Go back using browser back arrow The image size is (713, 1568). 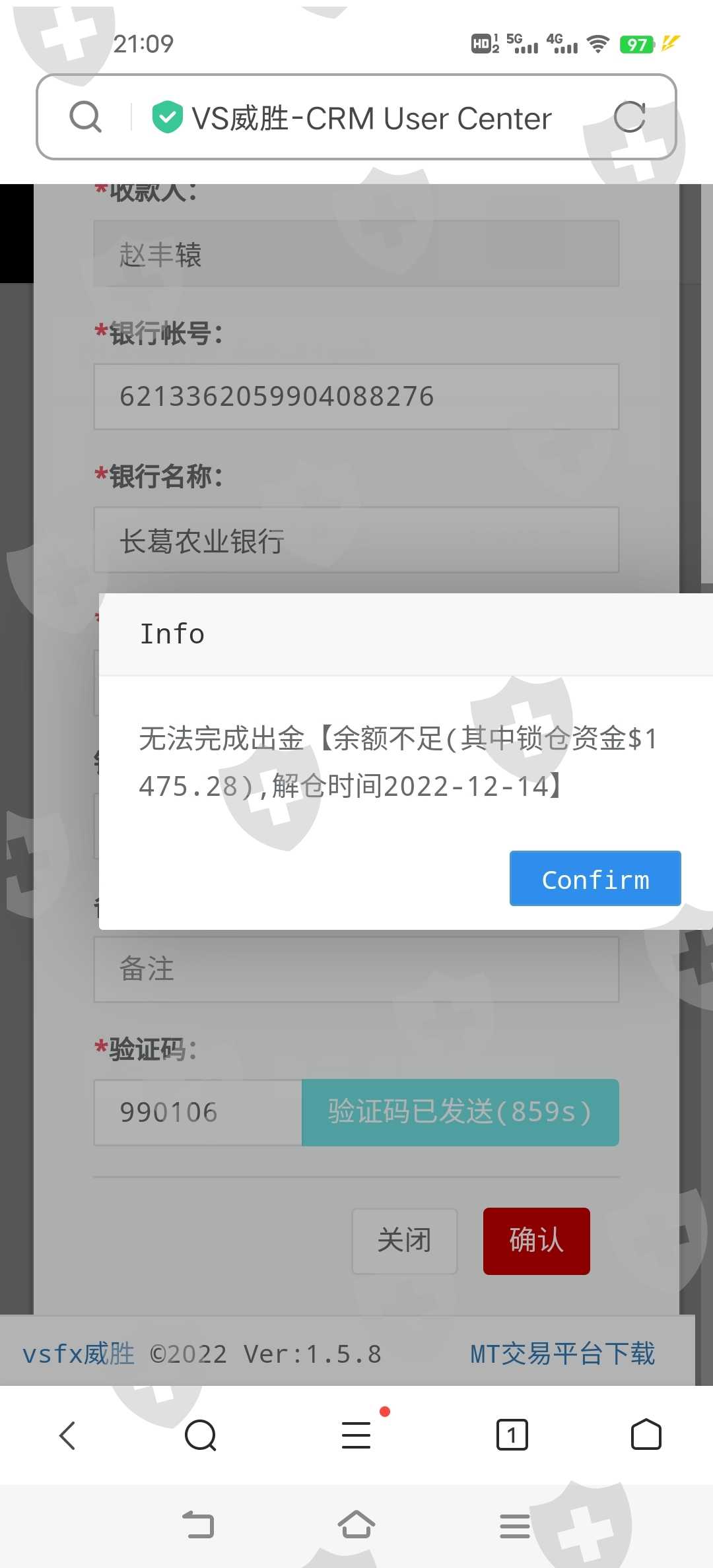tap(68, 1435)
